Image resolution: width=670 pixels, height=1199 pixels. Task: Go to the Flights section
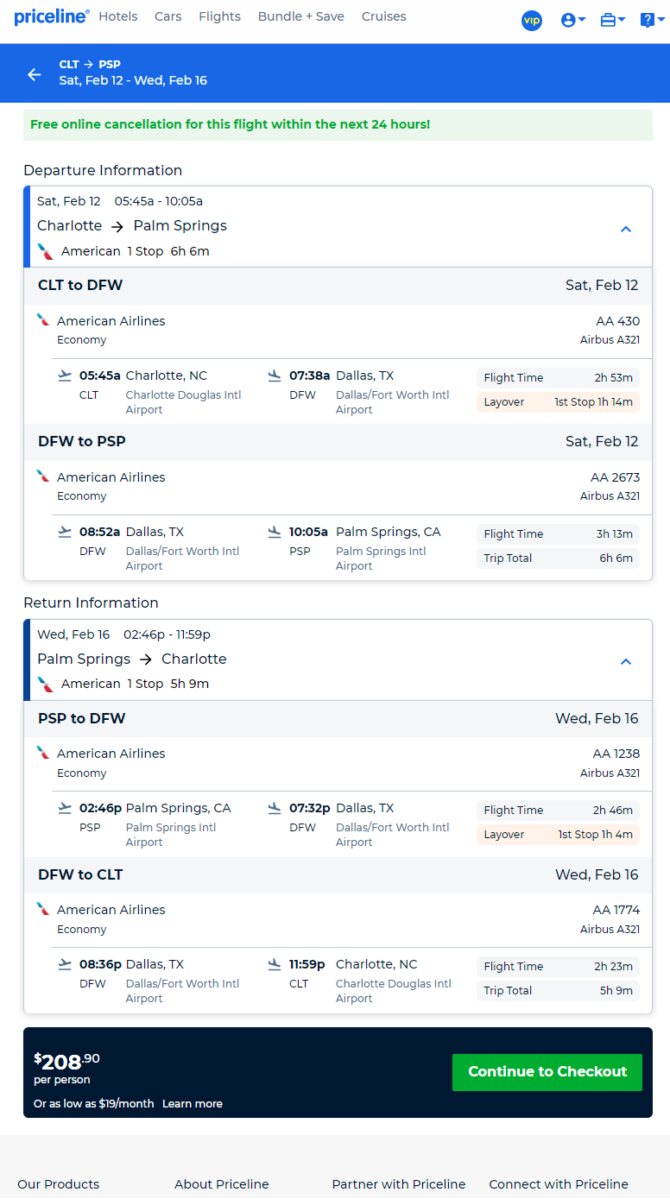tap(220, 17)
